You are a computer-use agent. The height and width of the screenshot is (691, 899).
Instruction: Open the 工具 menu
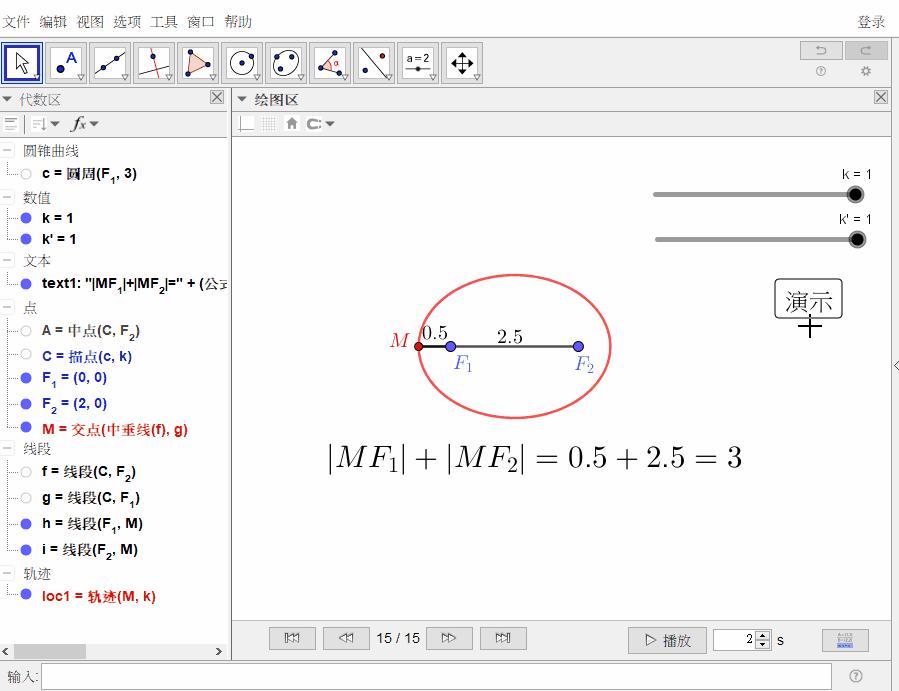pos(164,22)
